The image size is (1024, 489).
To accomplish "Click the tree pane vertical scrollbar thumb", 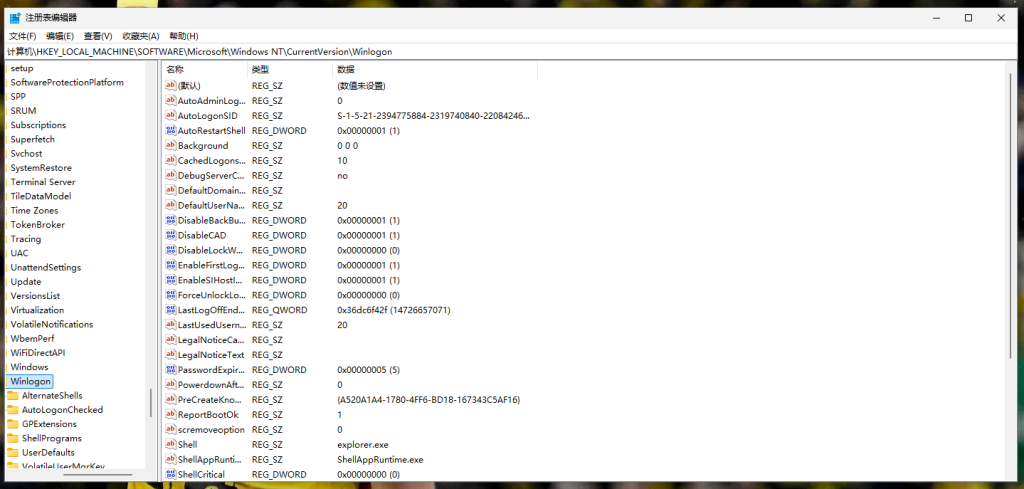I will point(152,403).
